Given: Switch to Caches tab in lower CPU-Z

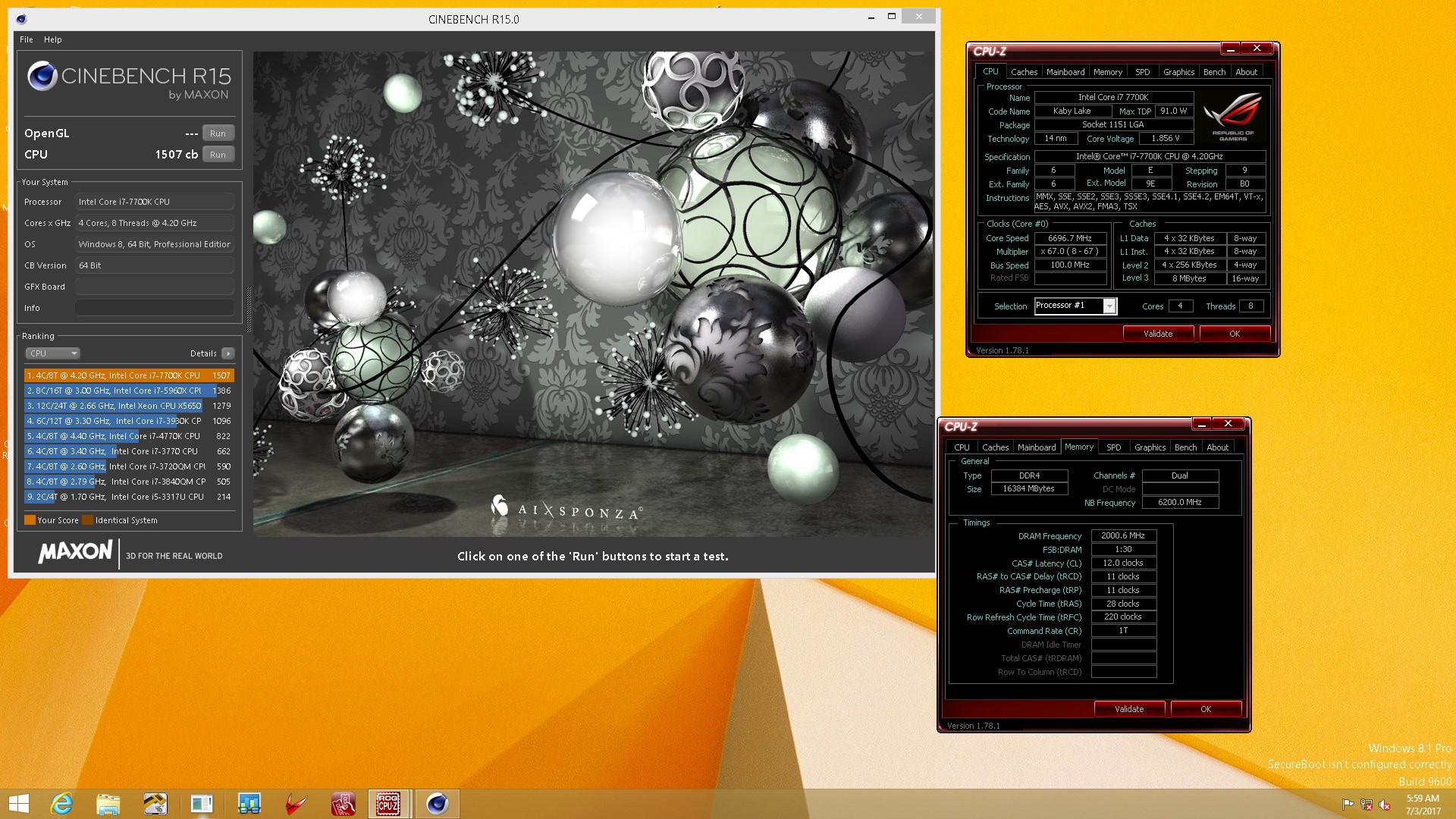Looking at the screenshot, I should pos(995,447).
